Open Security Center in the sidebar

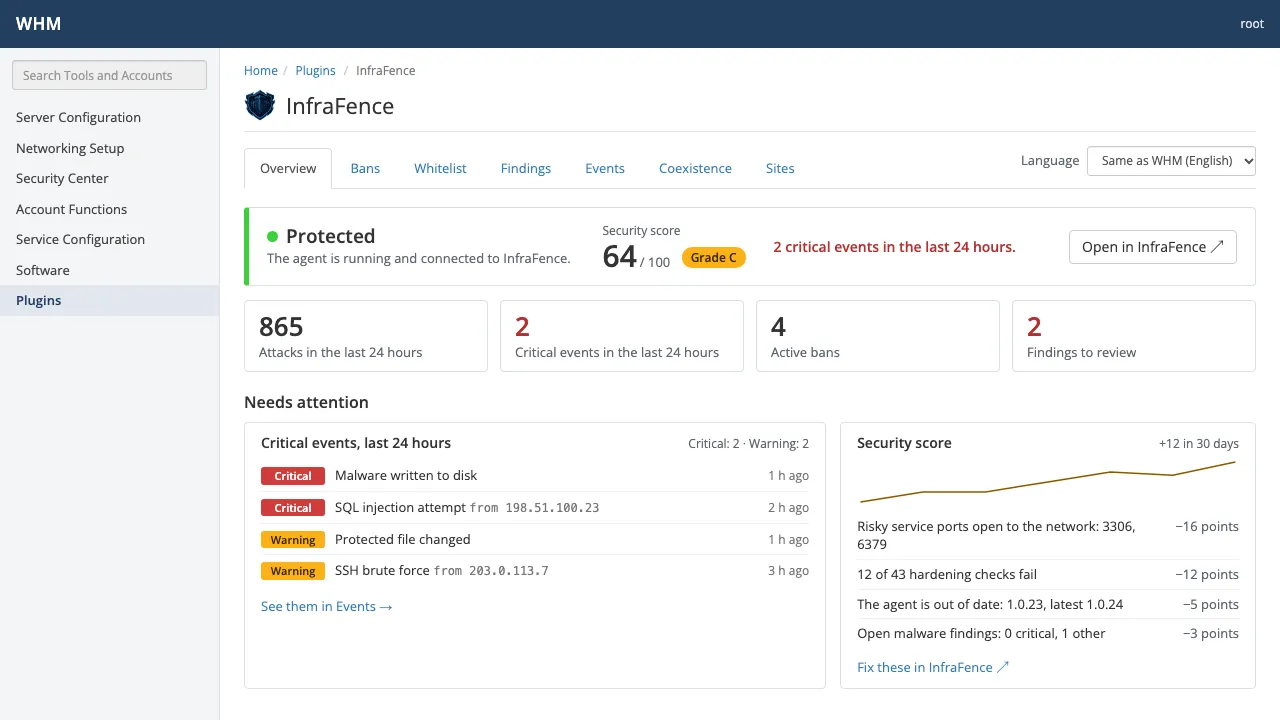tap(109, 178)
